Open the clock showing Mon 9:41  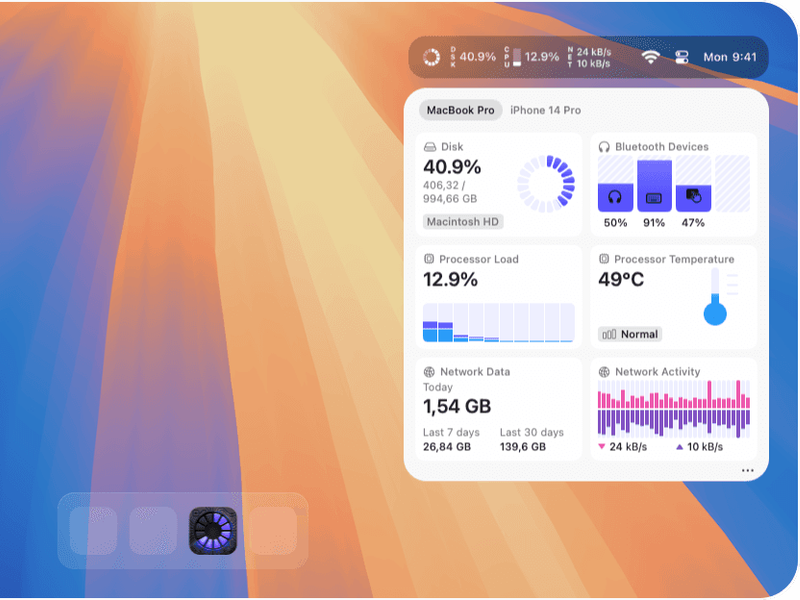point(729,57)
